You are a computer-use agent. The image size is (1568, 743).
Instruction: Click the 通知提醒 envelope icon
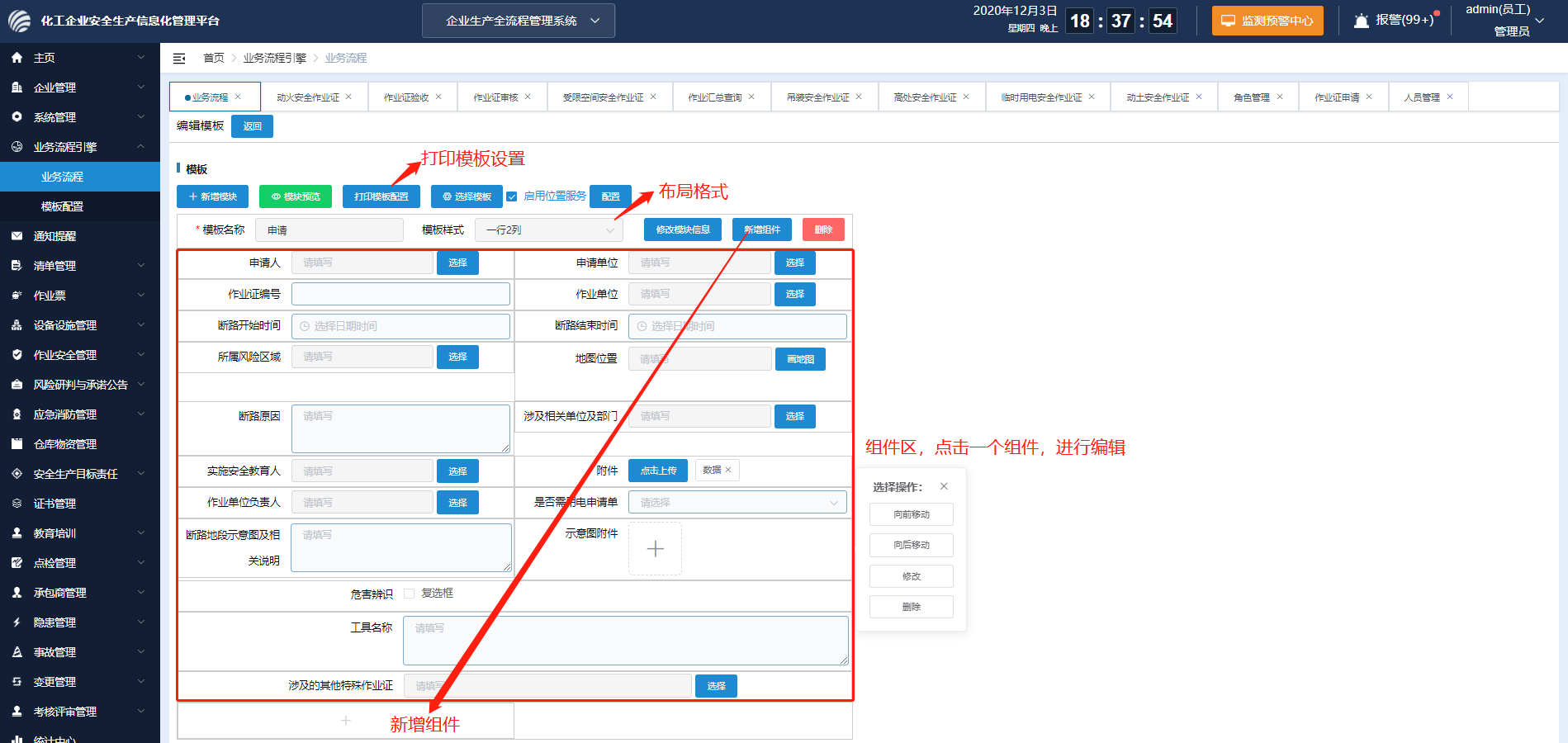click(17, 236)
